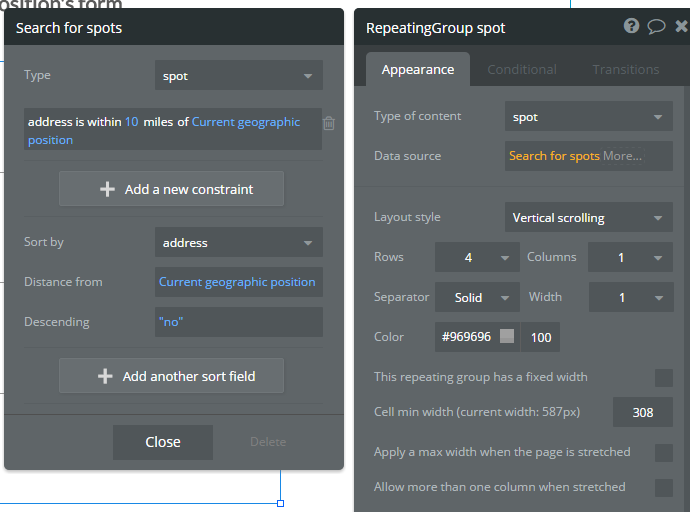
Task: Check allow more than one column
Action: (663, 487)
